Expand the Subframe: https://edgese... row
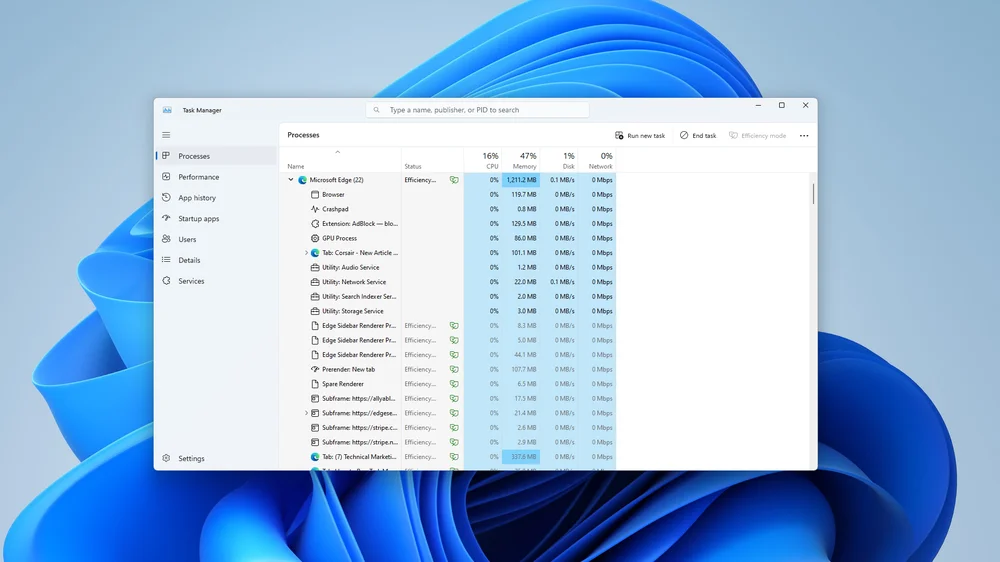This screenshot has width=1000, height=562. [306, 413]
